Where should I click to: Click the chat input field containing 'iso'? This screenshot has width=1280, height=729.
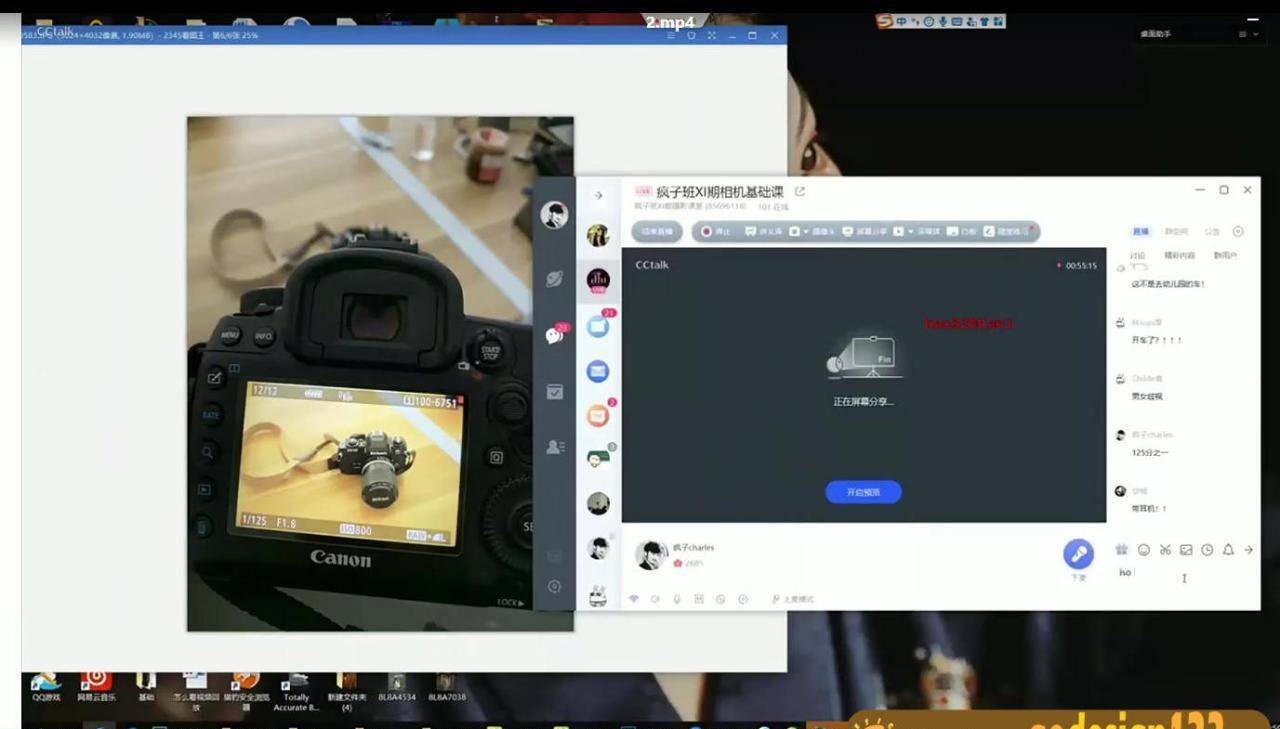click(1180, 573)
